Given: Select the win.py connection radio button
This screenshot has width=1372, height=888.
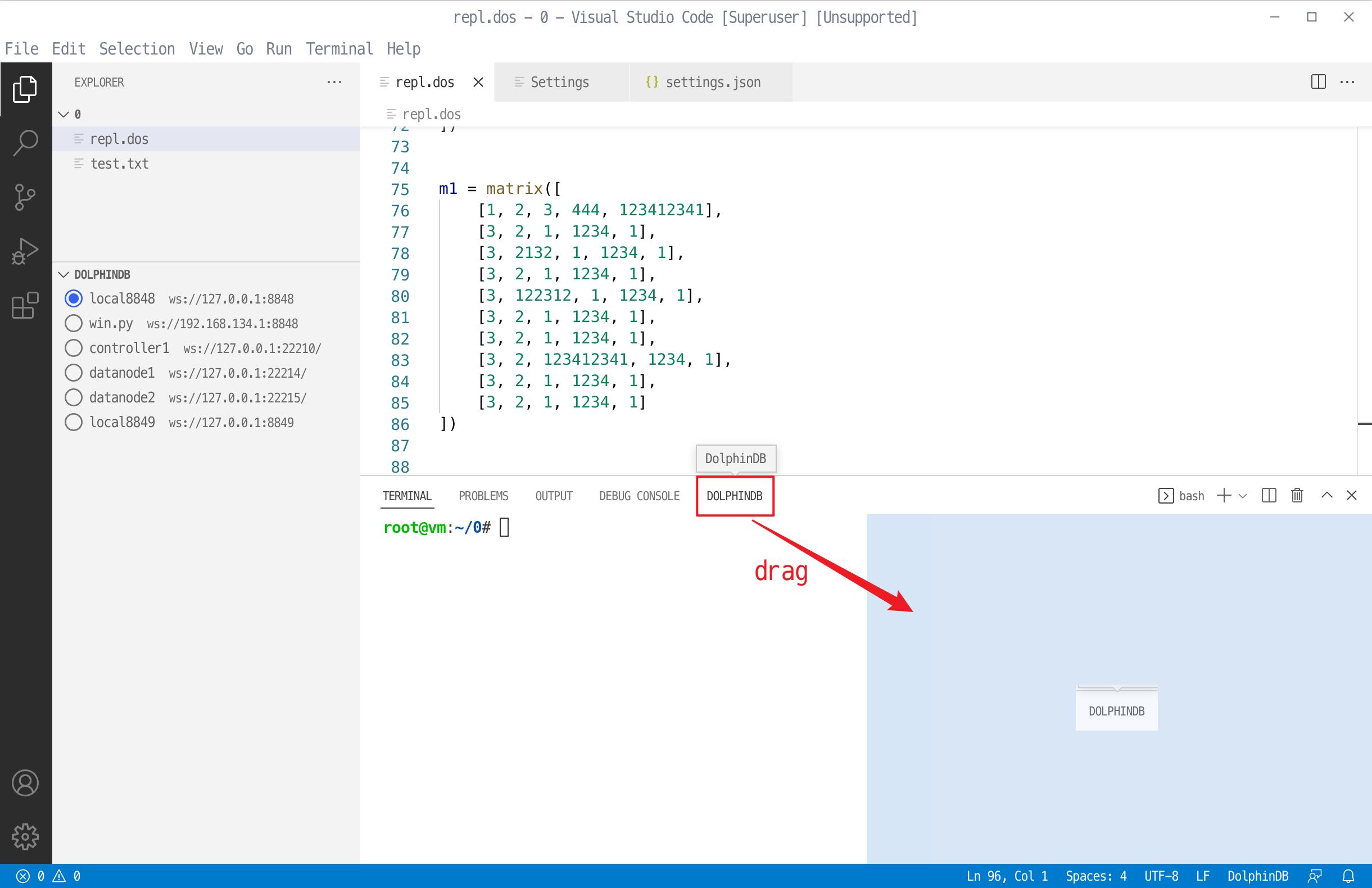Looking at the screenshot, I should point(73,323).
